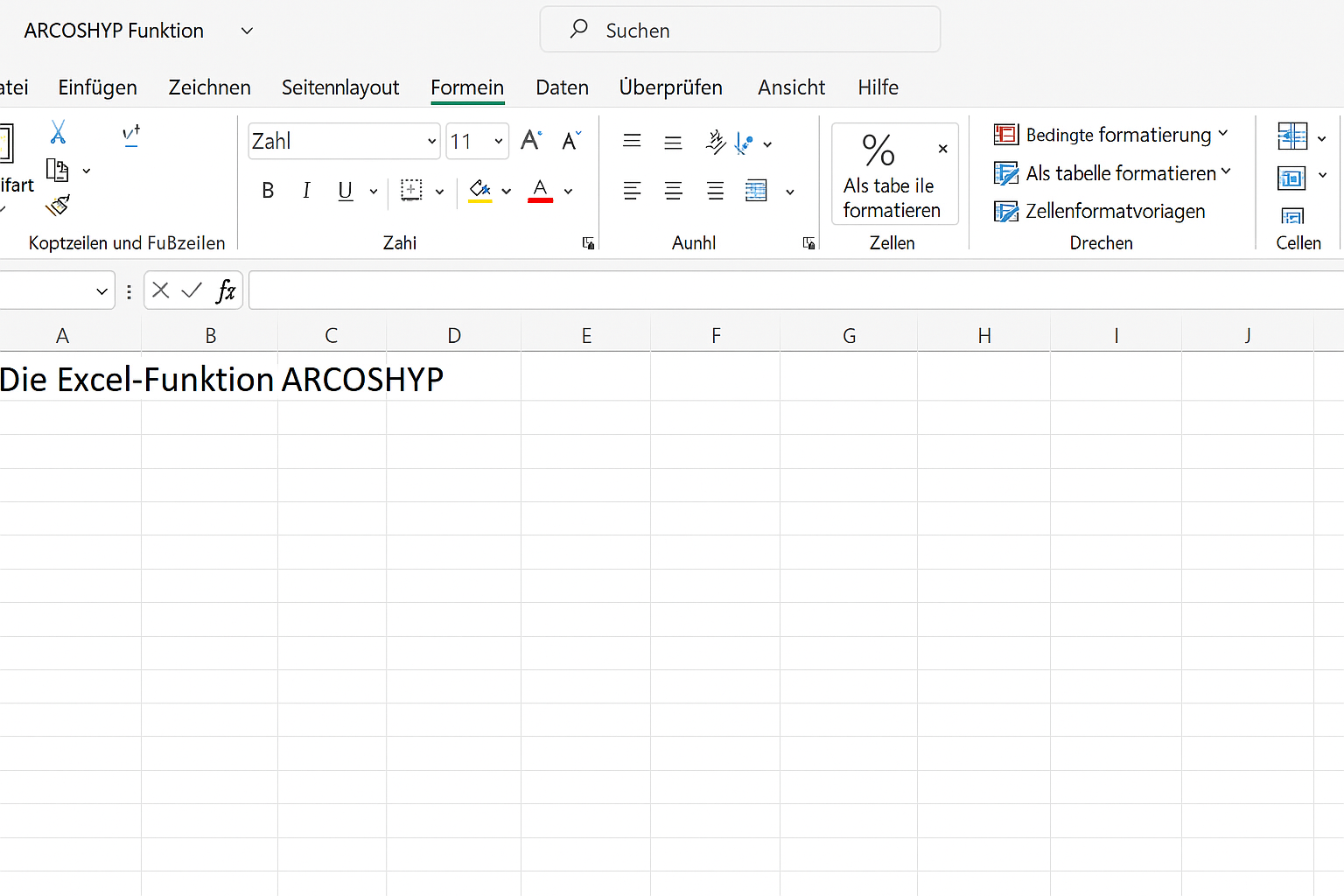
Task: Click the Suchen search box
Action: [x=740, y=31]
